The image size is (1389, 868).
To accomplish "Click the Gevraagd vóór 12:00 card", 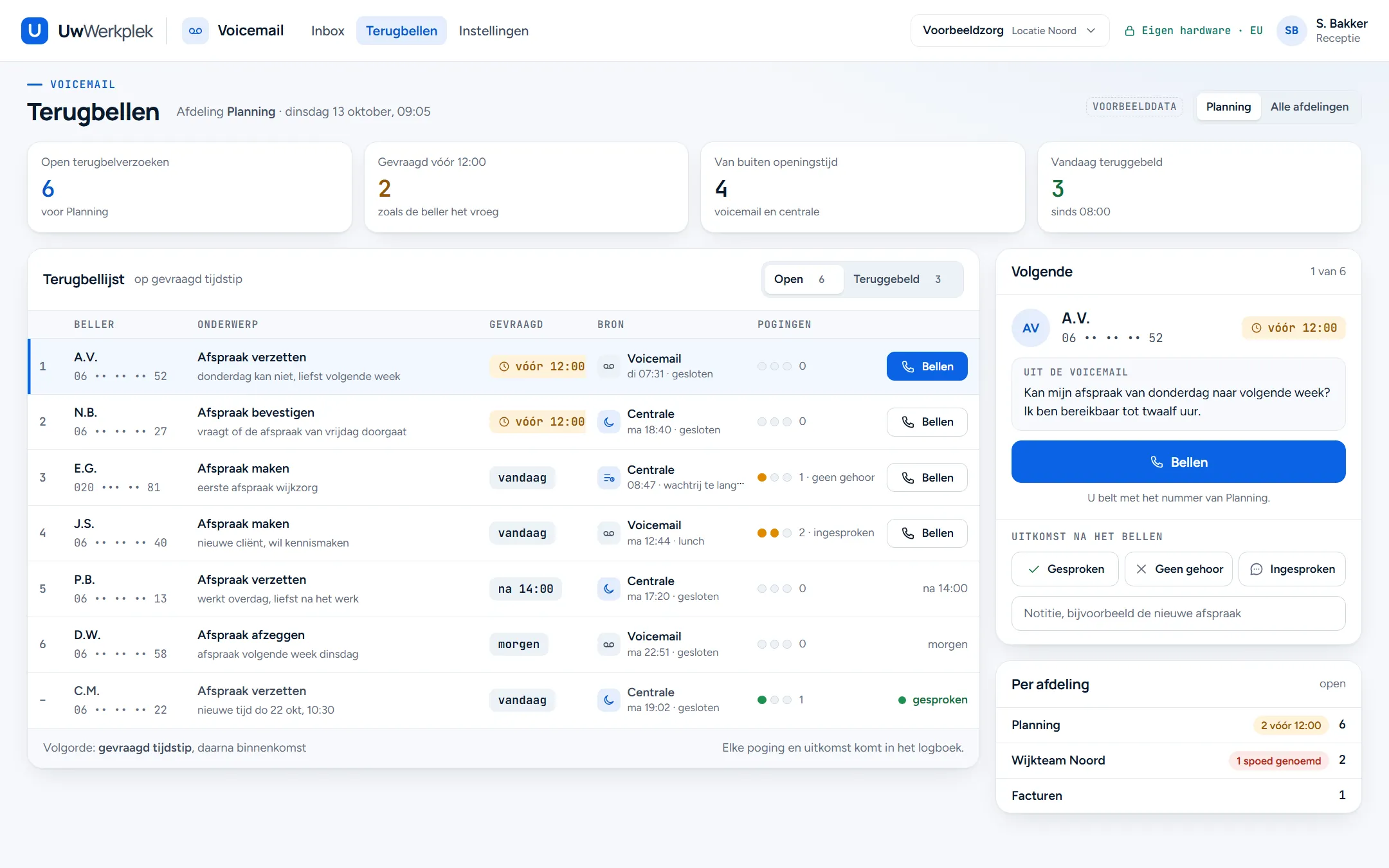I will (526, 187).
